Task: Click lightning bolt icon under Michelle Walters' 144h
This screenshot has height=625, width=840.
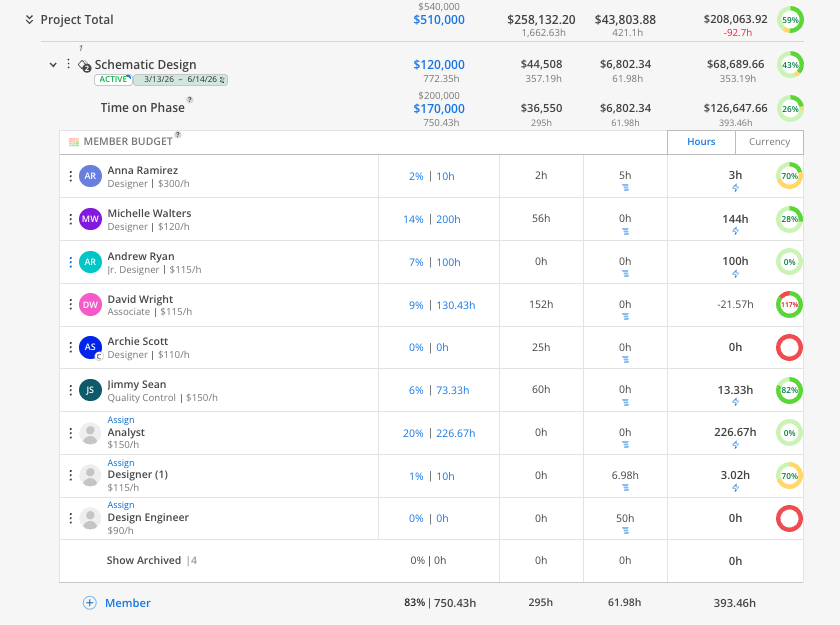Action: pyautogui.click(x=736, y=231)
